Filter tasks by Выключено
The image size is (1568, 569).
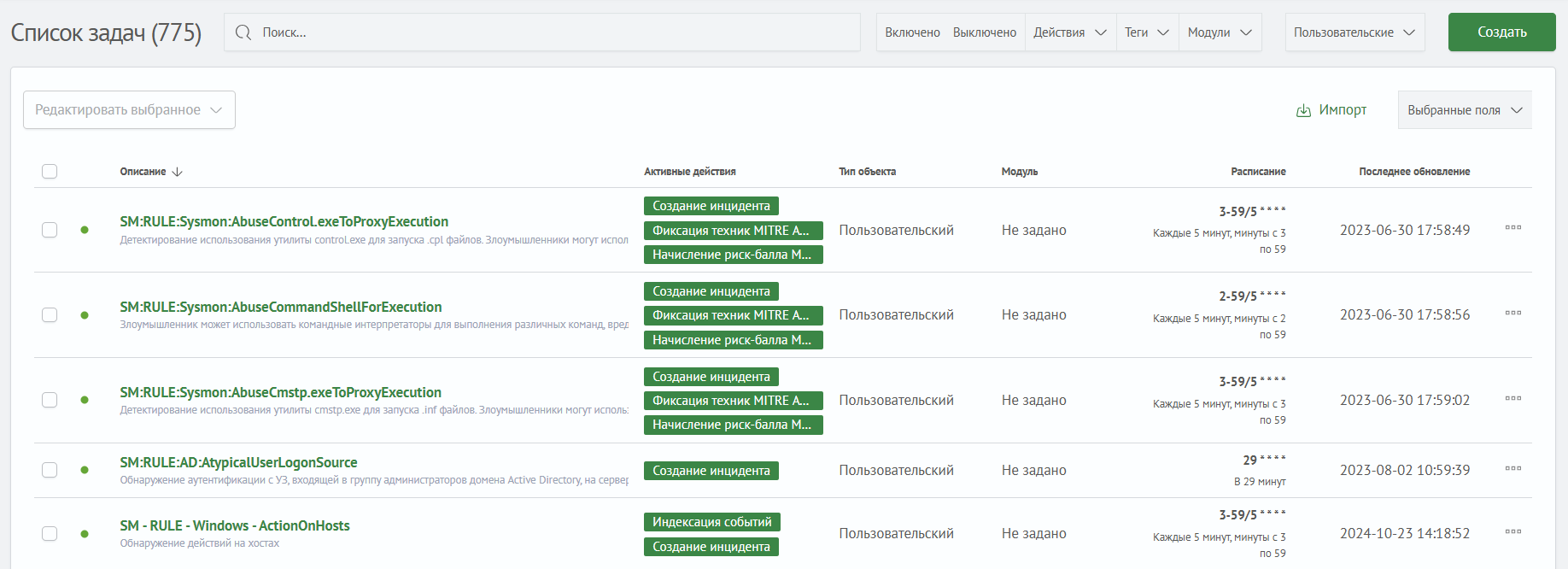[985, 32]
